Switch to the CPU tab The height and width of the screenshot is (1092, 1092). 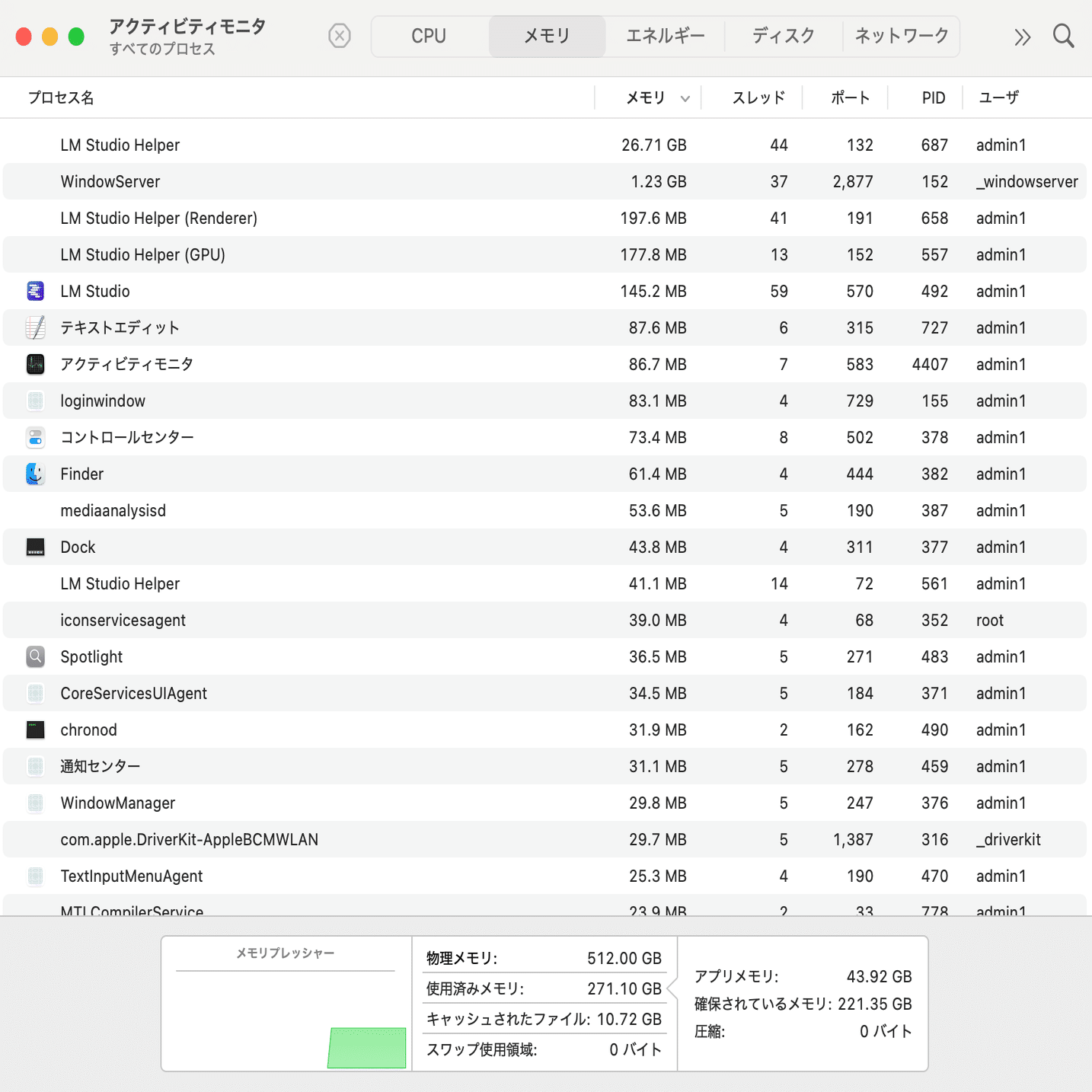click(x=429, y=36)
